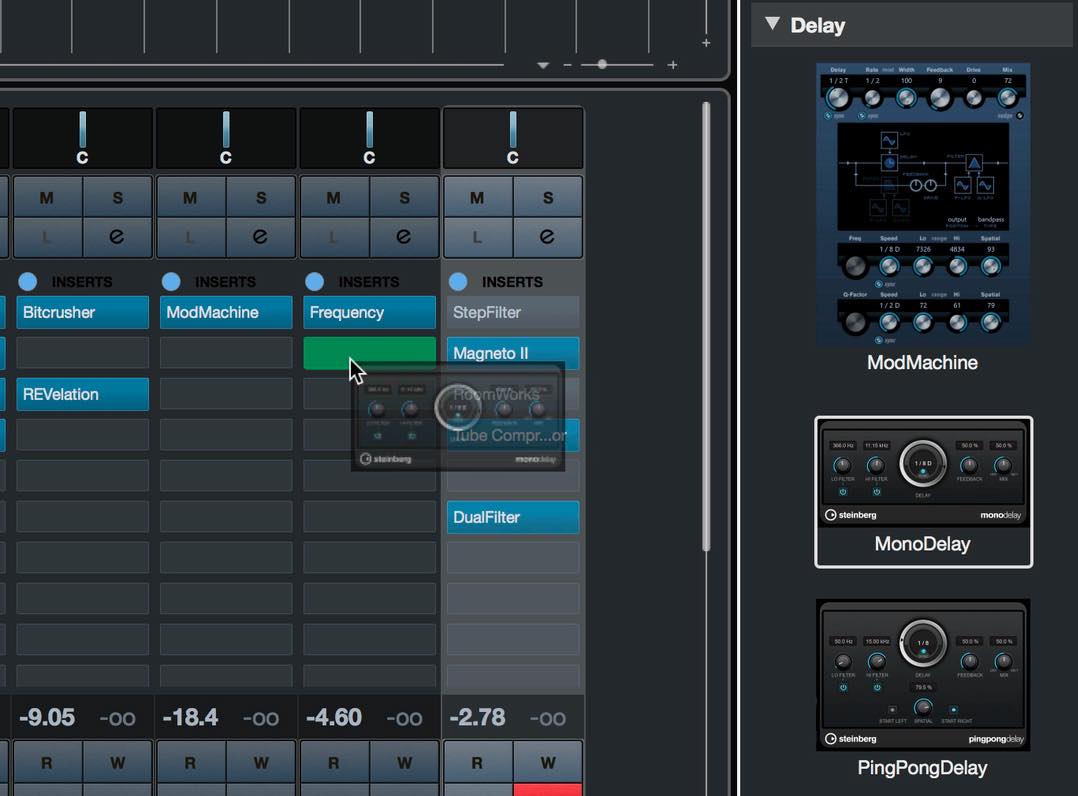This screenshot has height=796, width=1078.
Task: Click zoom out minus icon beside zoom slider
Action: (x=567, y=65)
